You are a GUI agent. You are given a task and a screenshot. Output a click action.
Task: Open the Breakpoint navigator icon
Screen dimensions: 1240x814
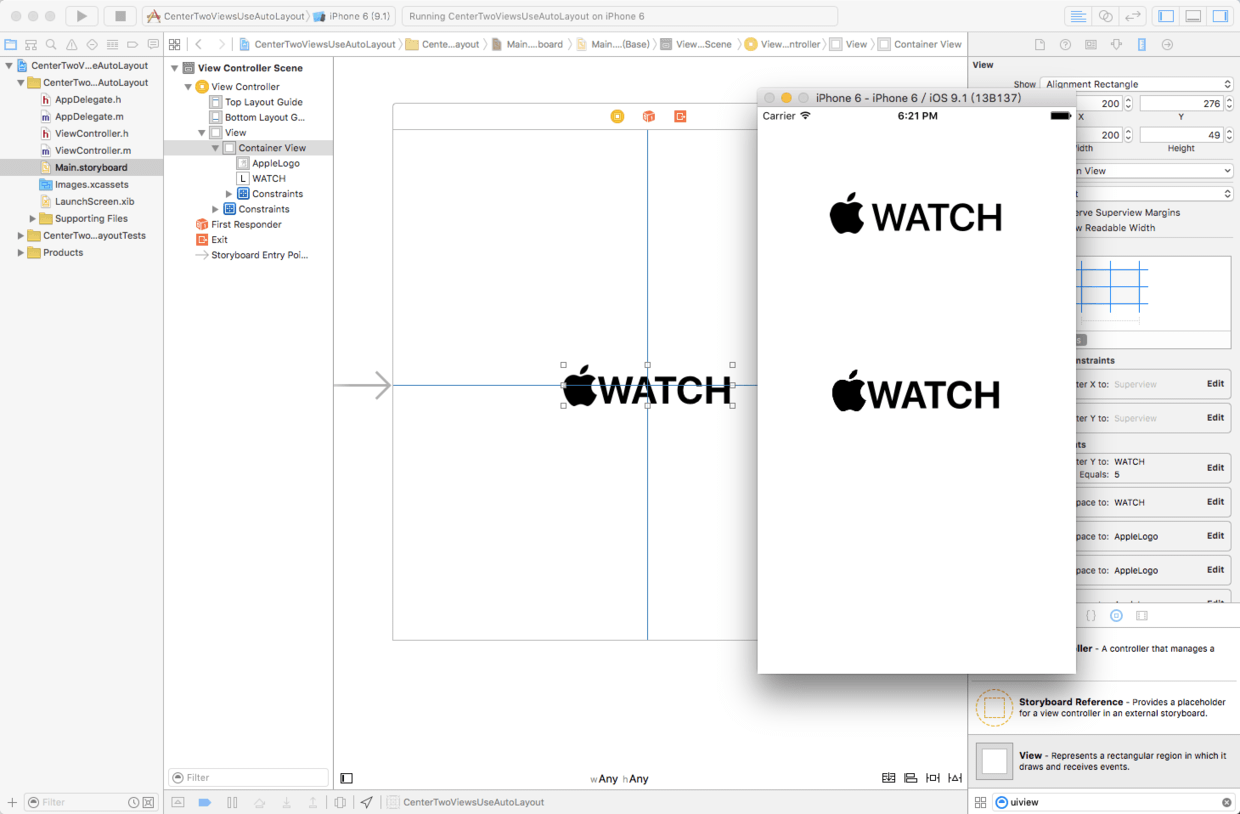click(133, 45)
